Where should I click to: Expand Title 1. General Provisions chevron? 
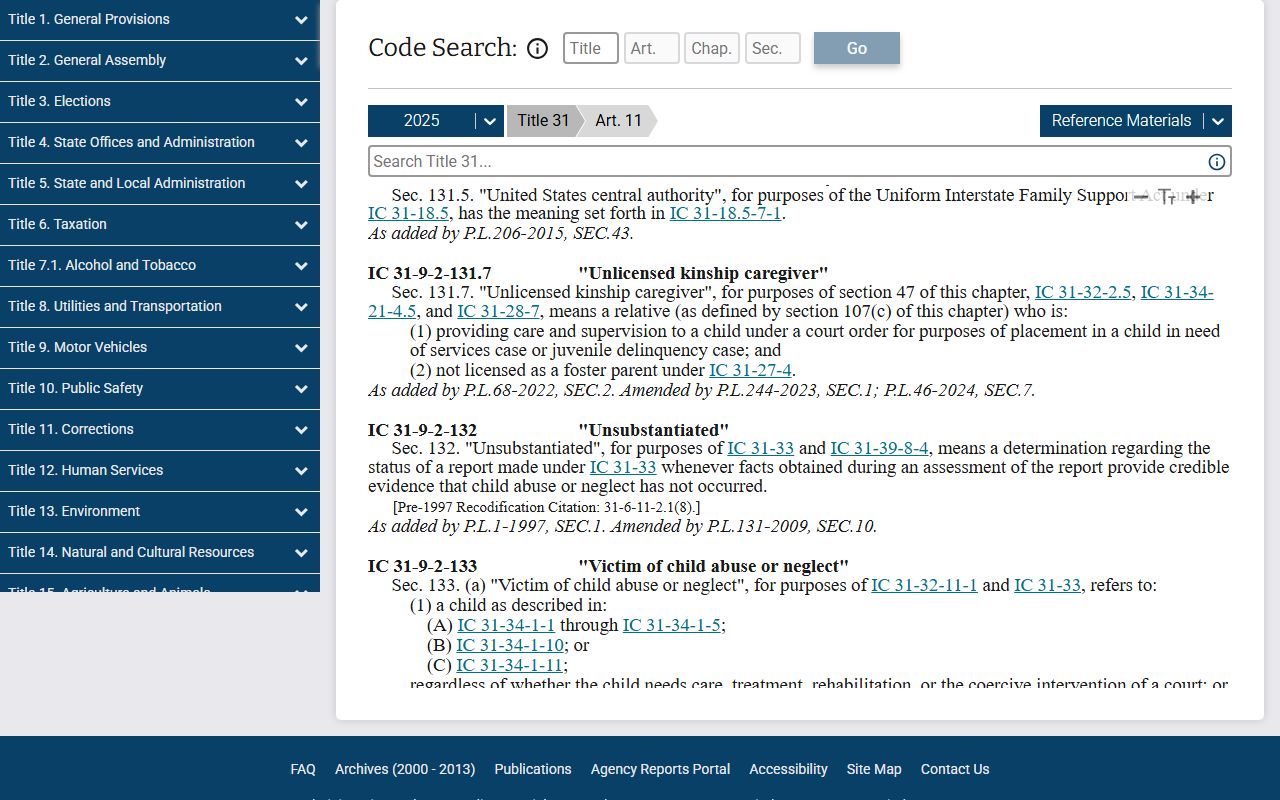click(301, 20)
